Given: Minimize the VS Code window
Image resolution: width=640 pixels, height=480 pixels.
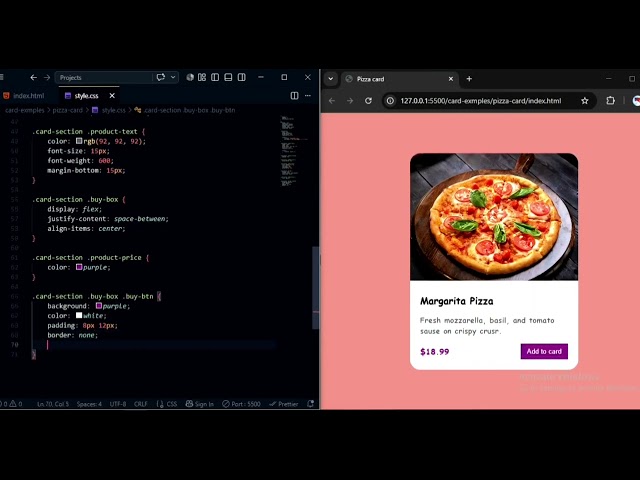Looking at the screenshot, I should [x=261, y=77].
